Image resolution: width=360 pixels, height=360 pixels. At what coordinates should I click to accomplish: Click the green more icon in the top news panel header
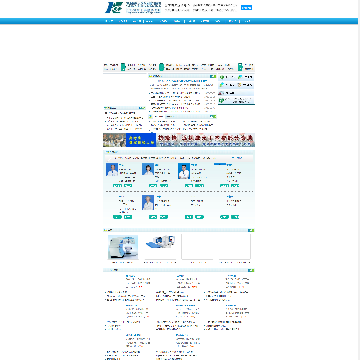coord(213,76)
